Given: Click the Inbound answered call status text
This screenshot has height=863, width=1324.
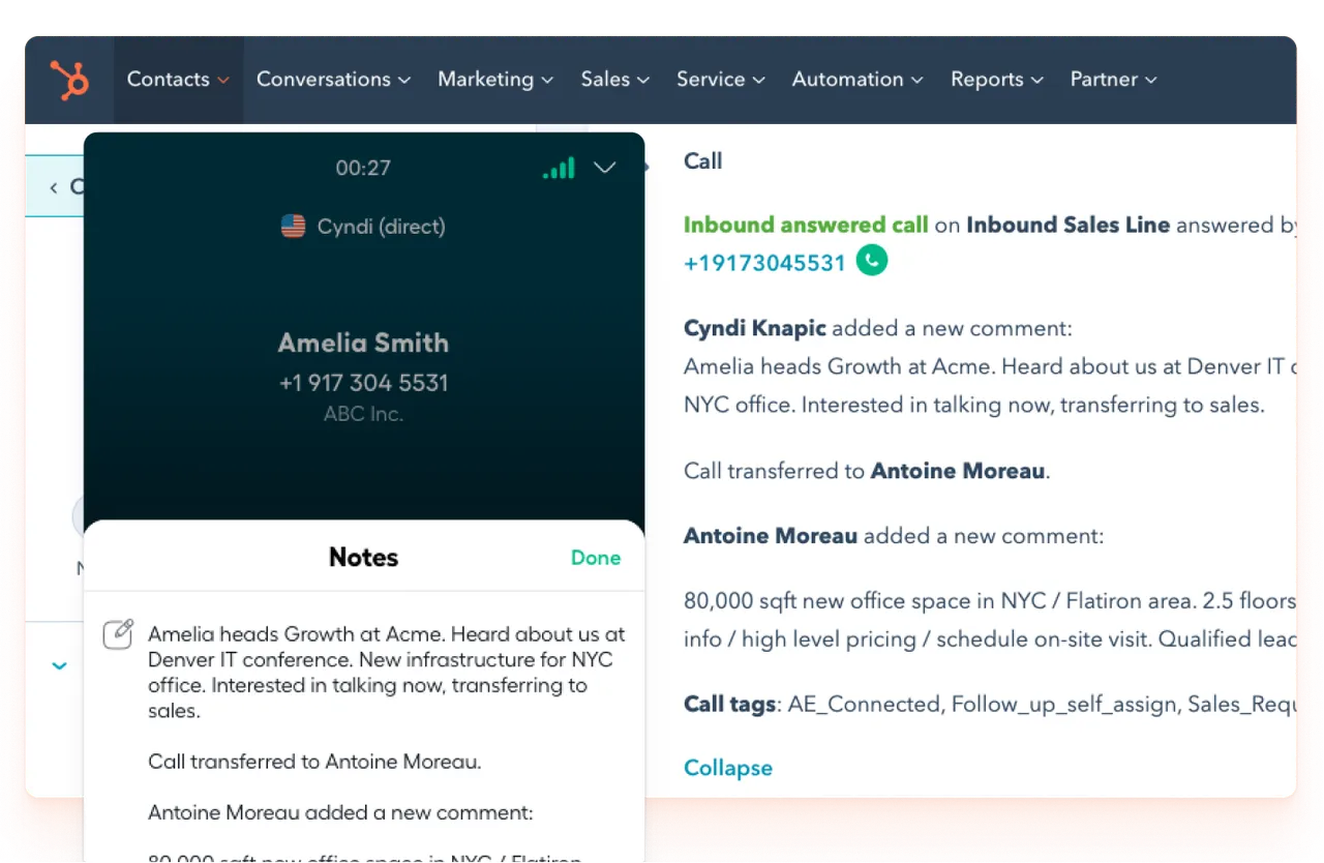Looking at the screenshot, I should (x=806, y=225).
